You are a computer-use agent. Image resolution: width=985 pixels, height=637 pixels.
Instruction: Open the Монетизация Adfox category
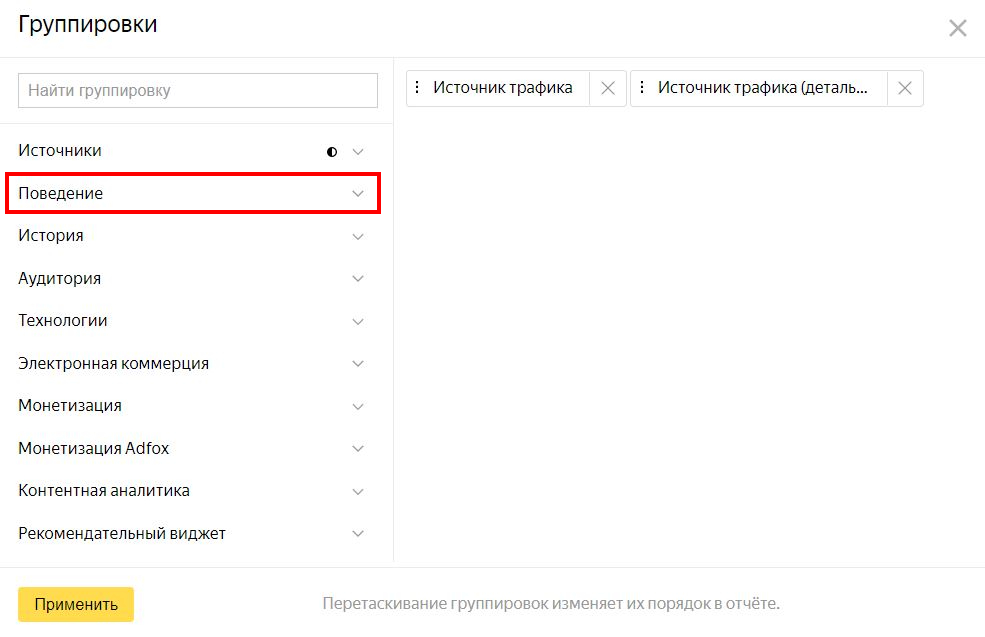94,449
